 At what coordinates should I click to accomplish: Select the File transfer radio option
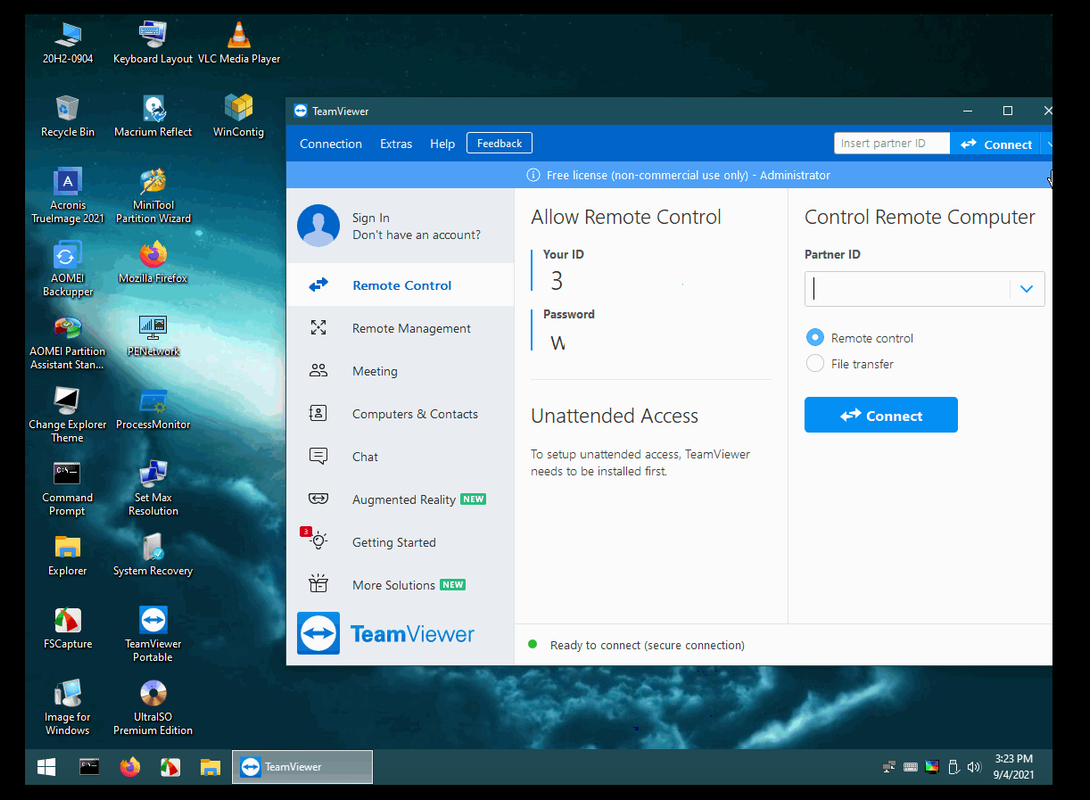click(815, 364)
